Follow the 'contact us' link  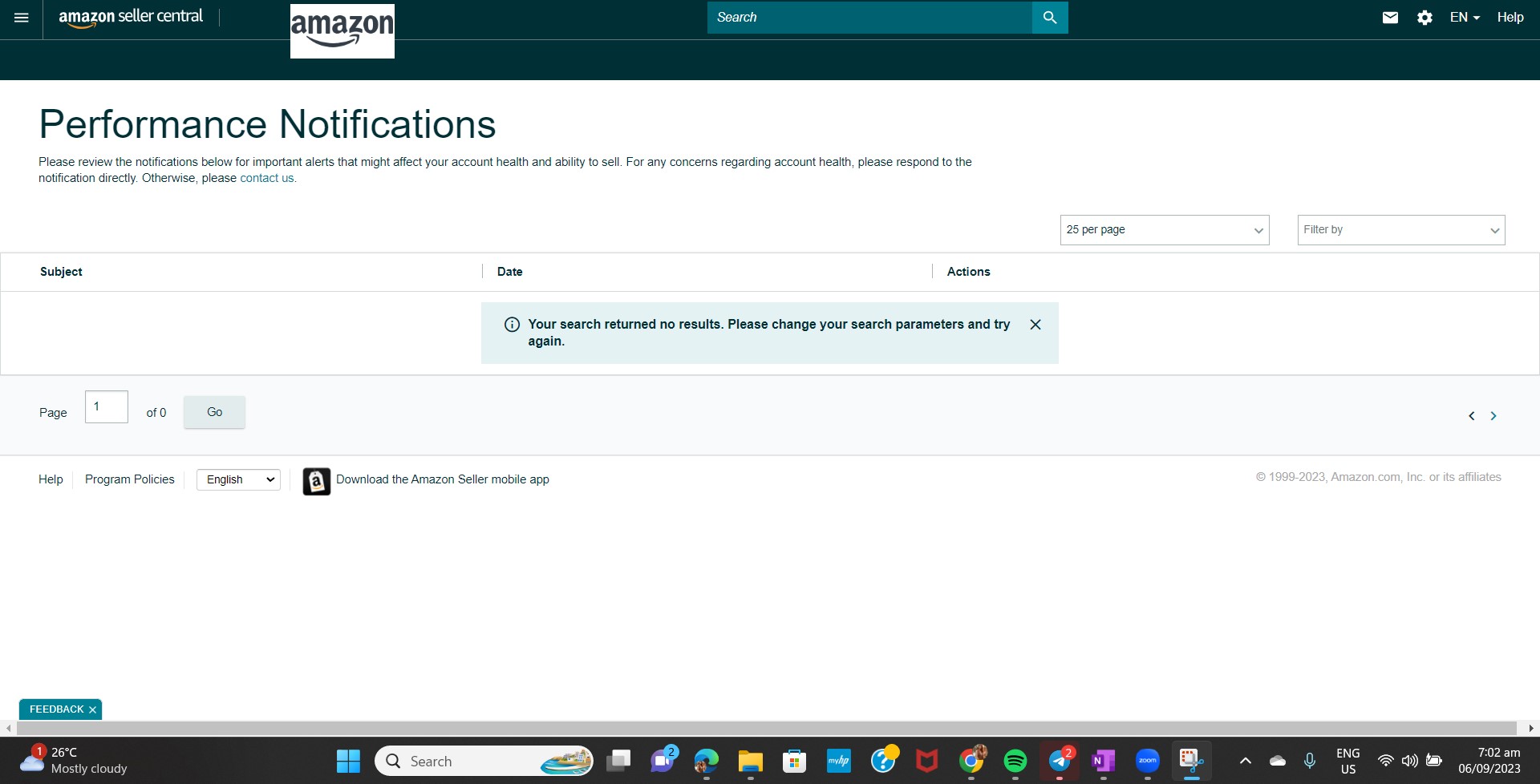267,178
